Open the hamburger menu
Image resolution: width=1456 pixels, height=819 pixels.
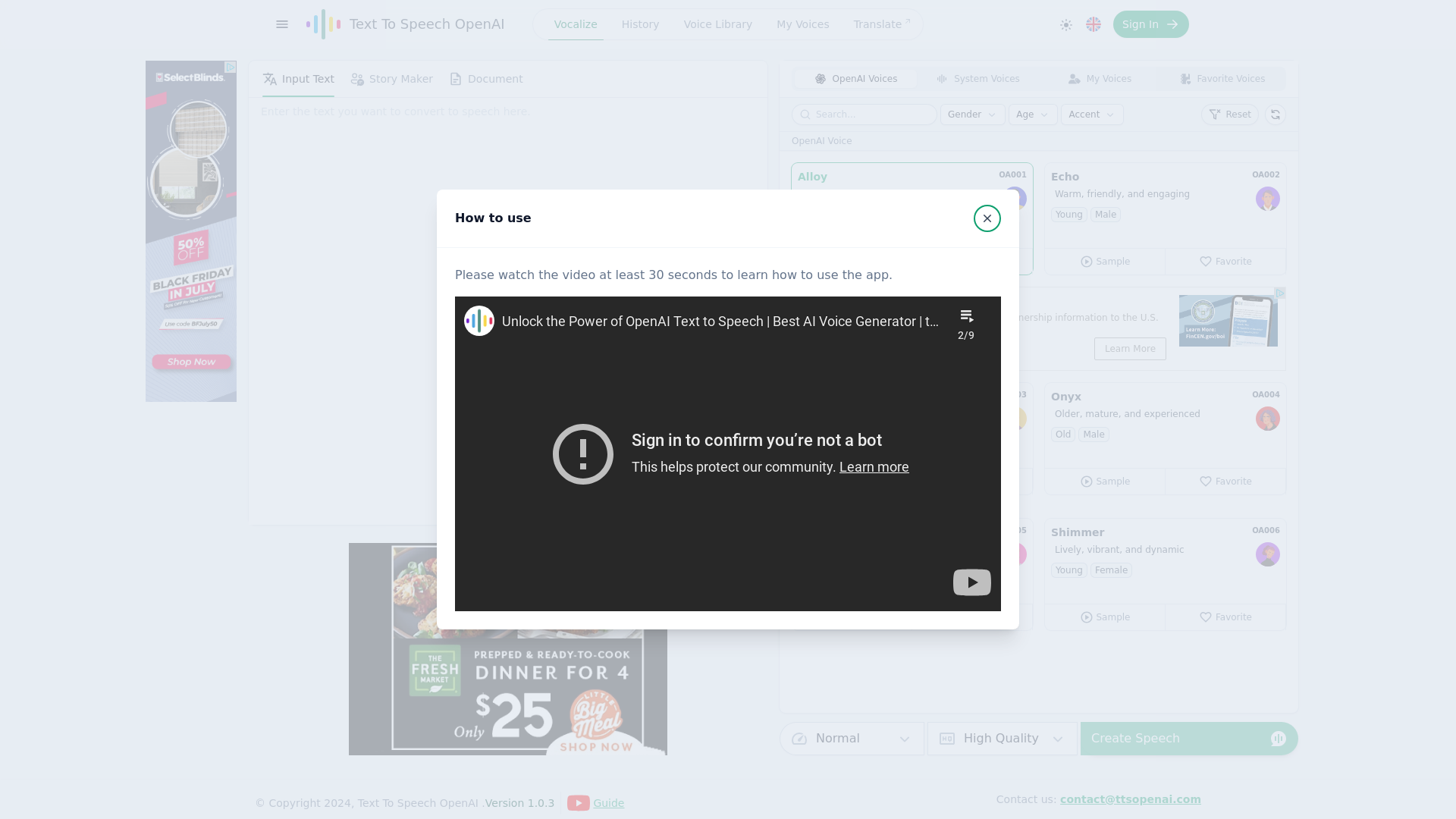pos(282,24)
